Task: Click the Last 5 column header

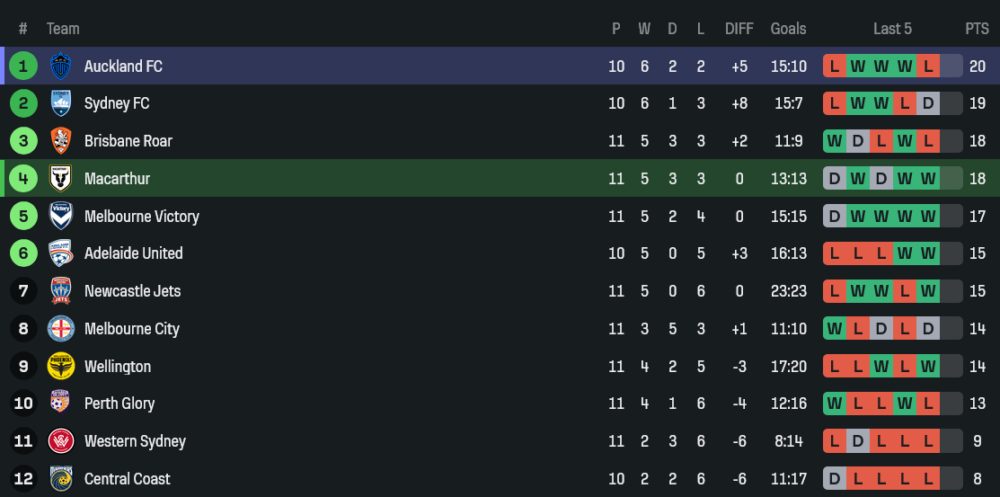Action: (892, 29)
